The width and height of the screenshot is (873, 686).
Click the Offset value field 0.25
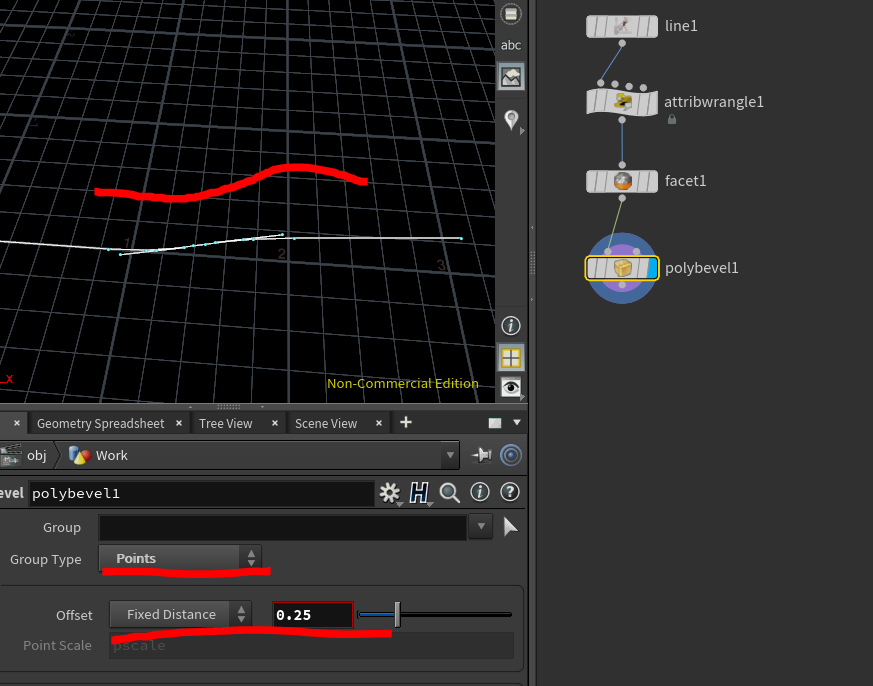pos(313,615)
